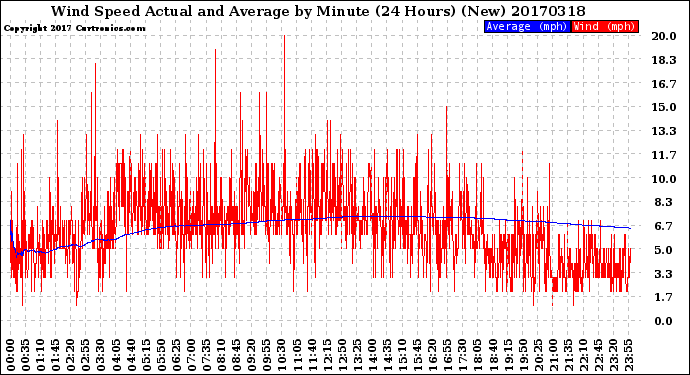690x375 pixels.
Task: Click the 04:05 time label
Action: click(x=116, y=355)
